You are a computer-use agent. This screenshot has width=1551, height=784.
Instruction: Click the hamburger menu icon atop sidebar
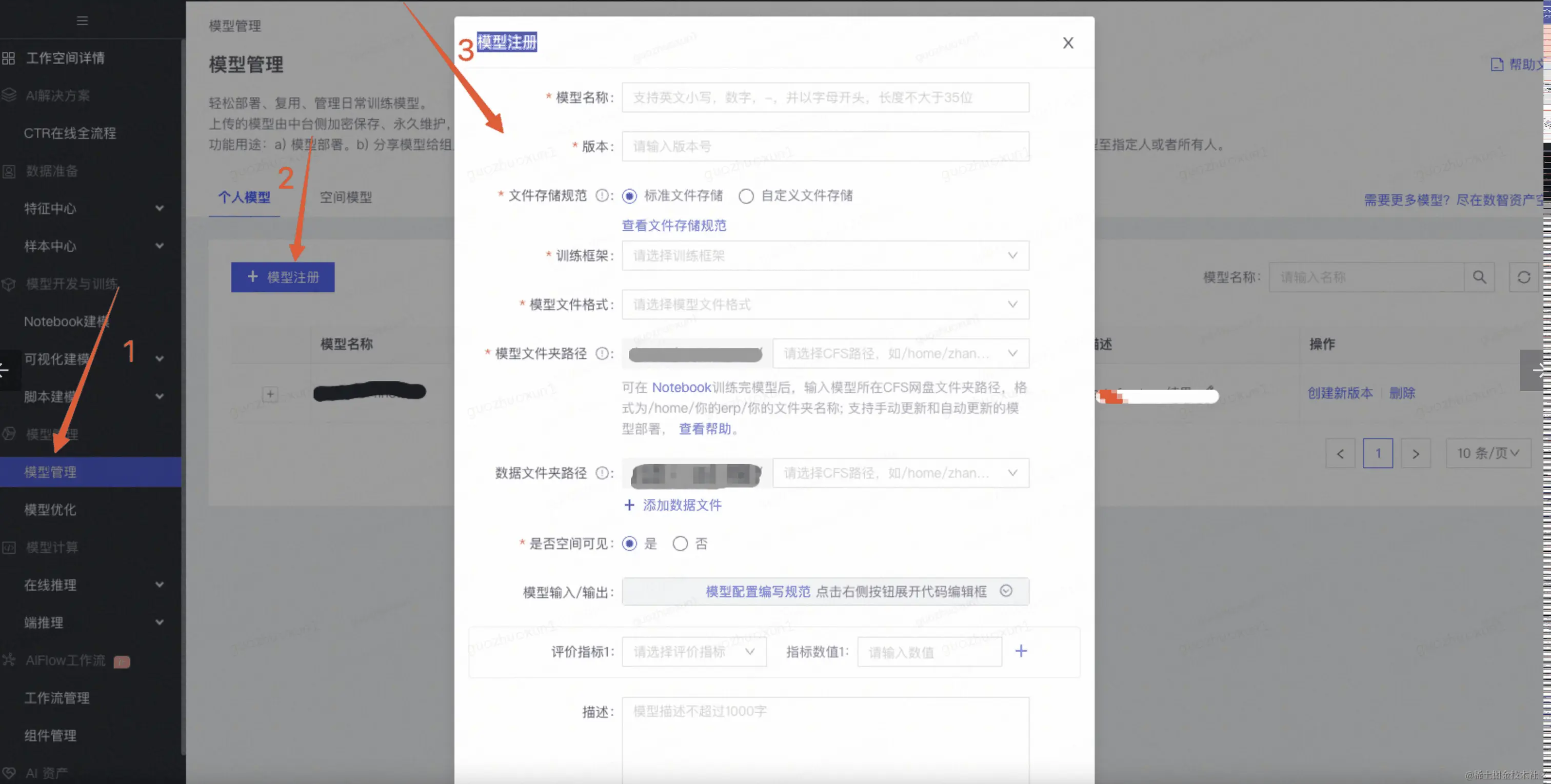83,21
